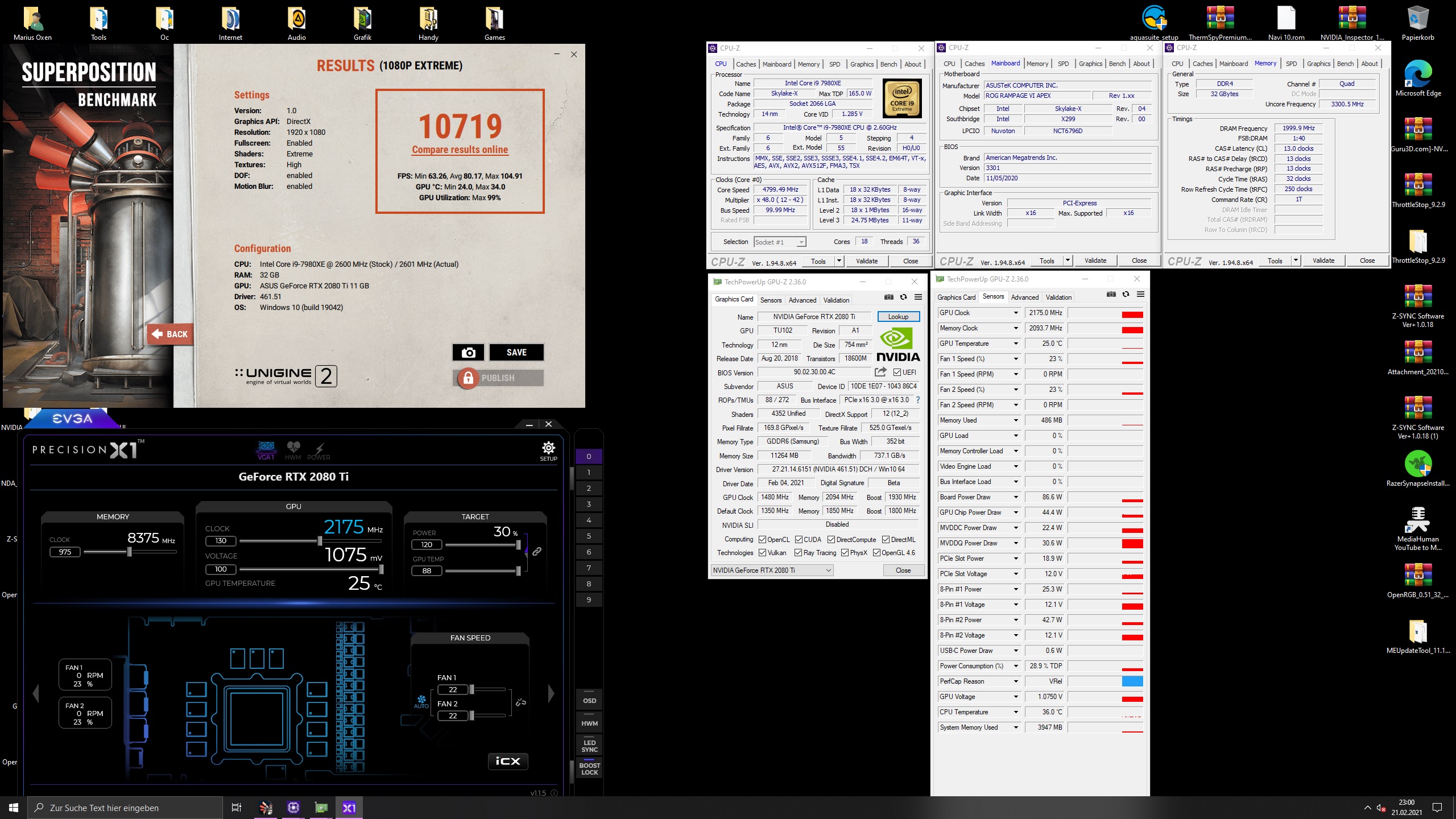Open HWM heart-monitor icon in Precision X1

293,450
